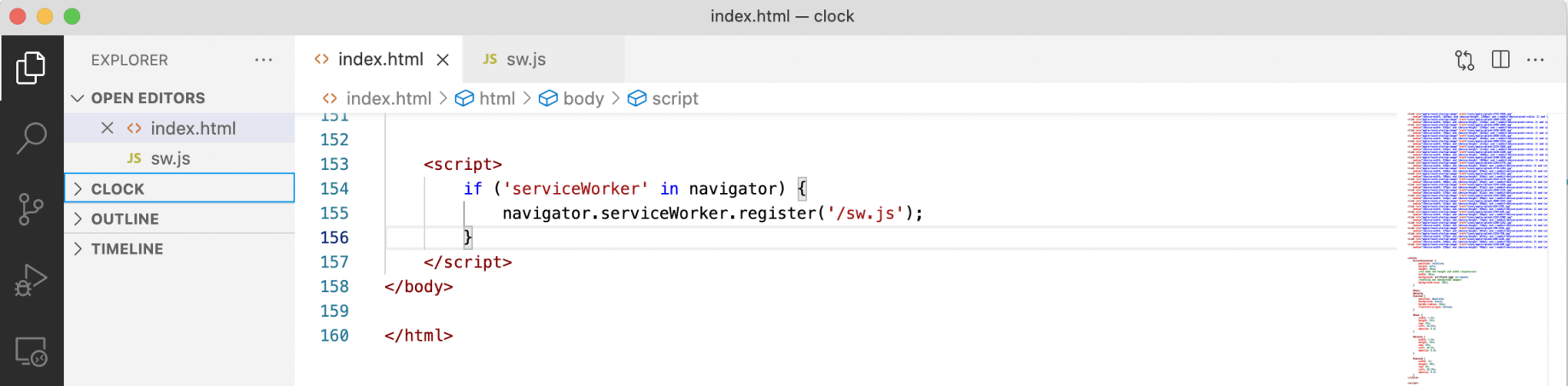Switch to the sw.js editor tab

524,60
